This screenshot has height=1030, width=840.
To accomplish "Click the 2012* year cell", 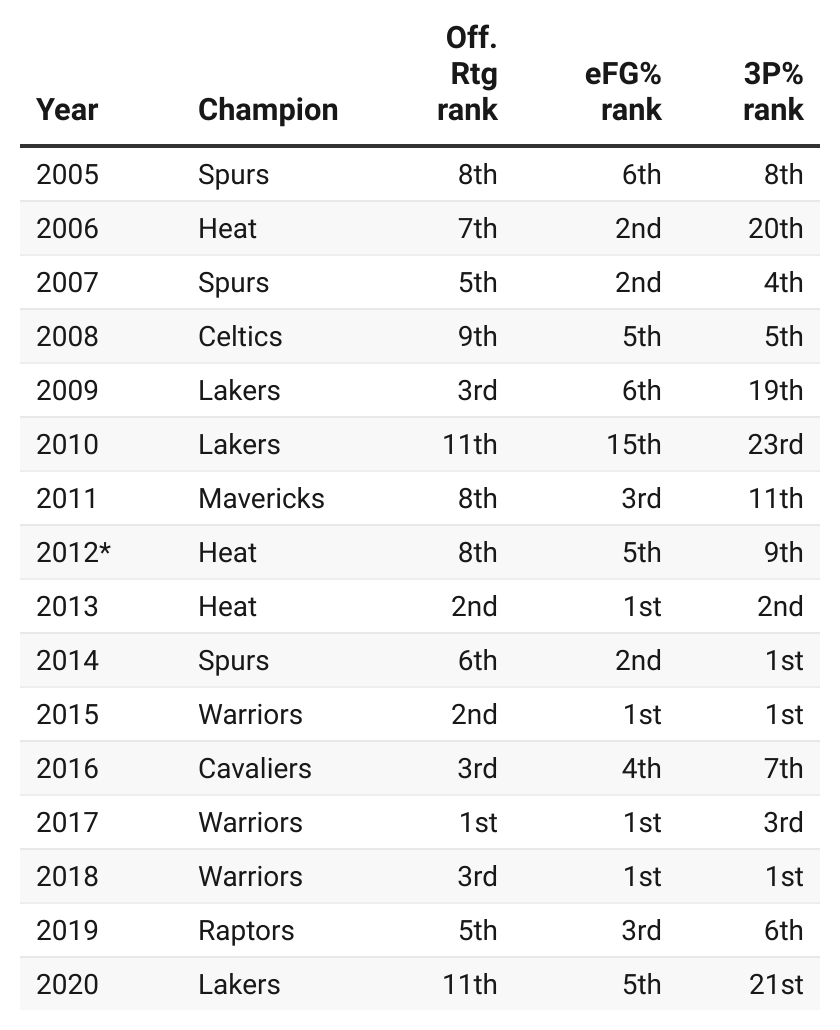I will 73,552.
